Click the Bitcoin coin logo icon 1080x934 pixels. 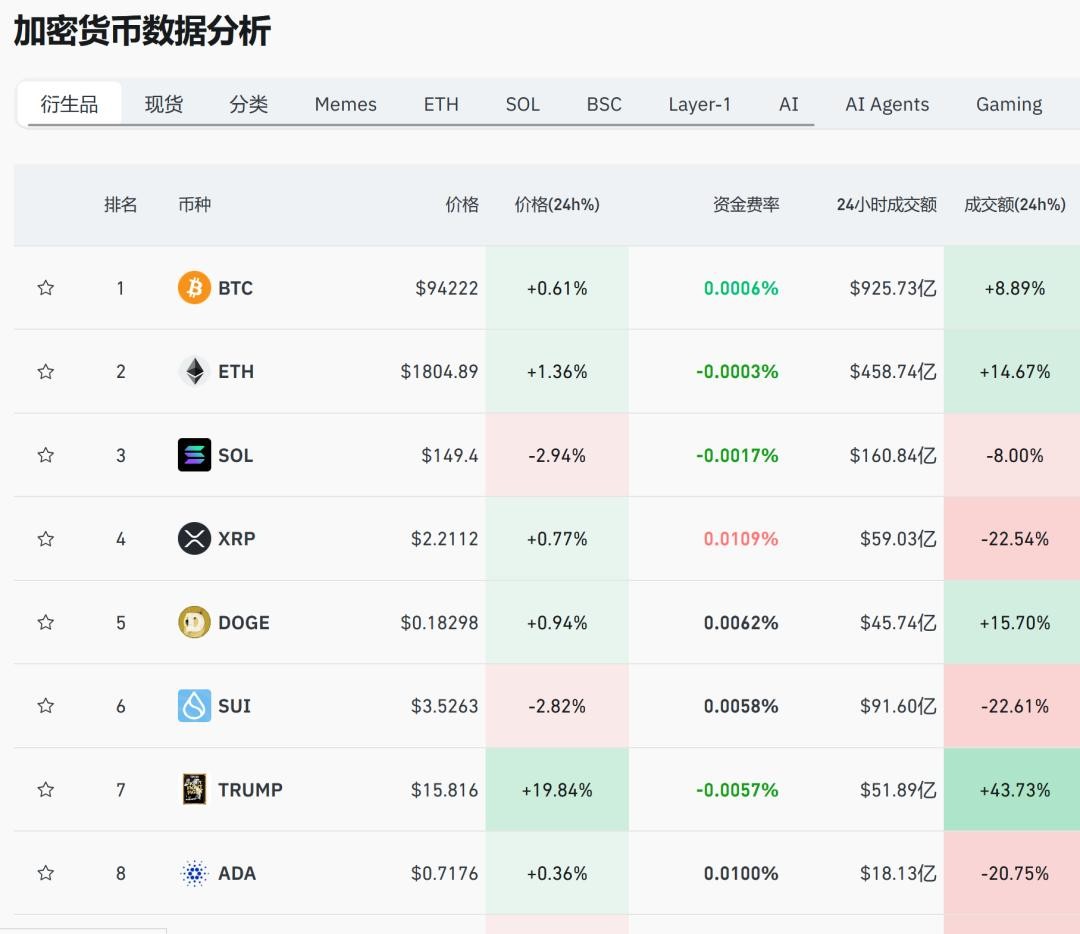194,288
